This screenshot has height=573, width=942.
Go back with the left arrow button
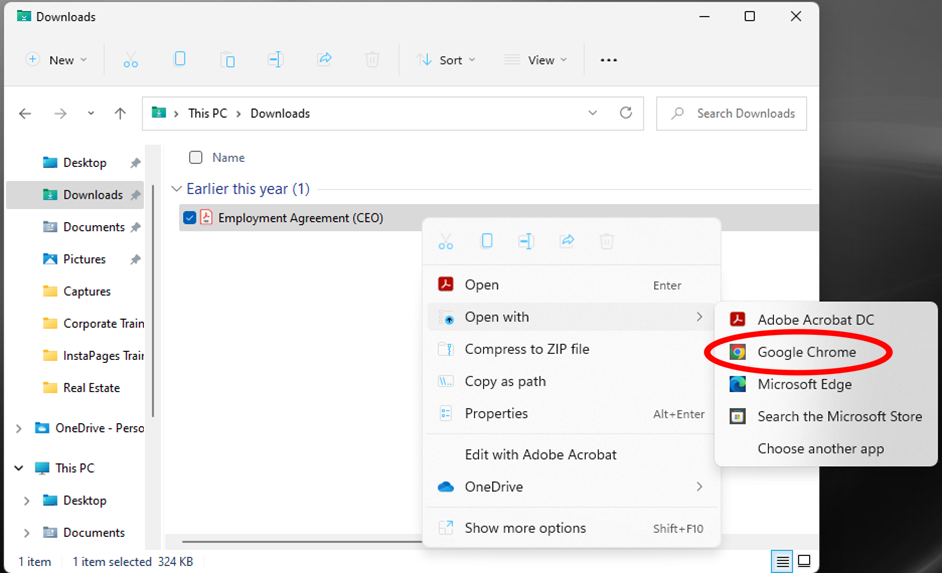point(25,114)
